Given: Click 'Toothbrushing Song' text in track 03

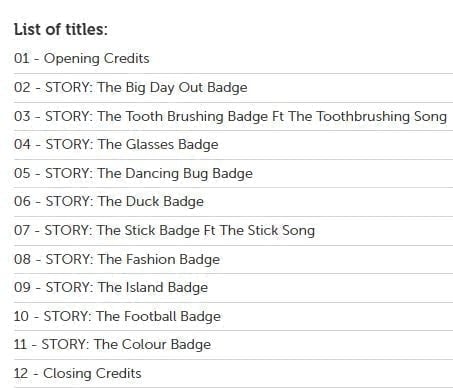Looking at the screenshot, I should coord(381,117).
